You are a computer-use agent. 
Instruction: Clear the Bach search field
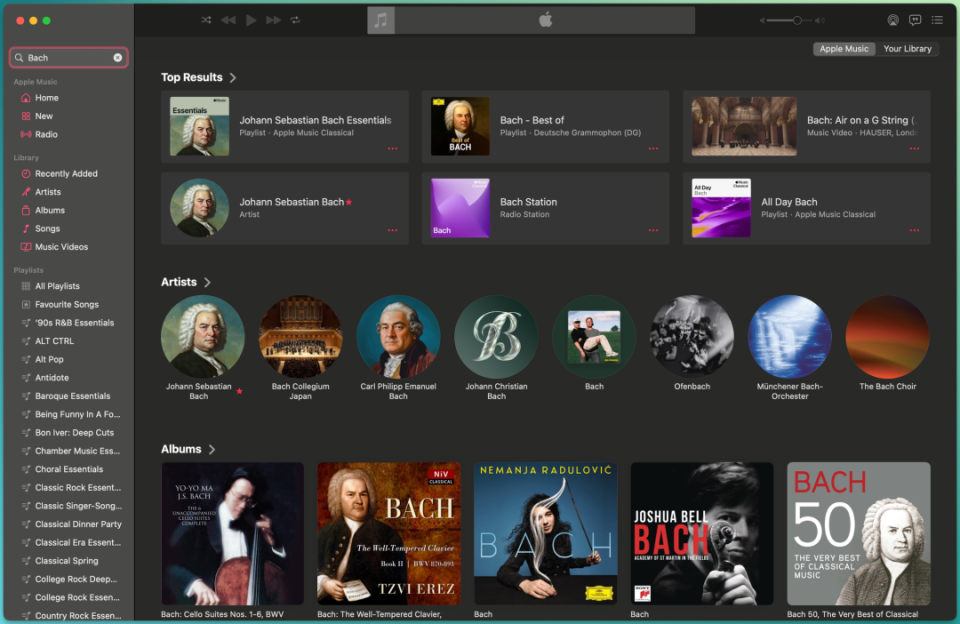[118, 58]
